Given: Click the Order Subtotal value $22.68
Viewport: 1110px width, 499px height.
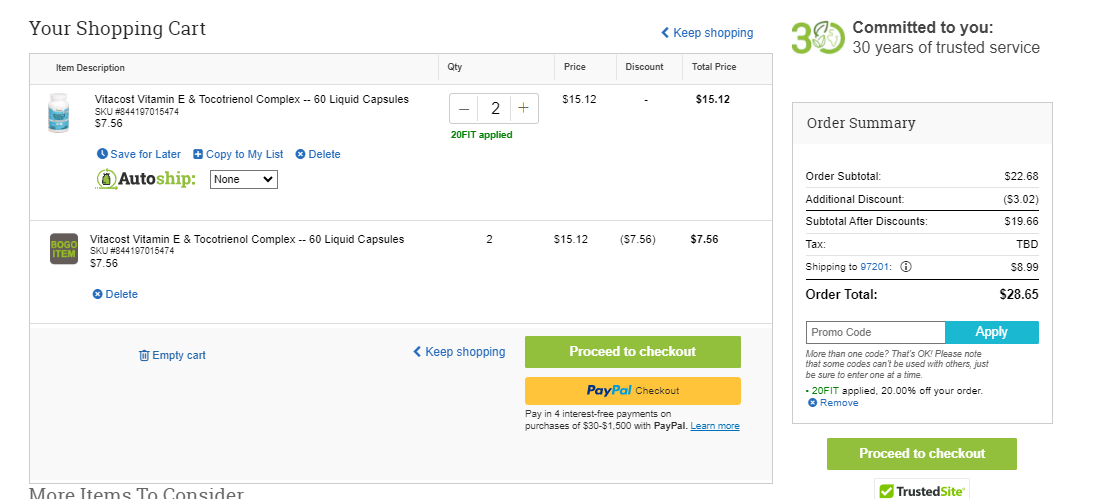Looking at the screenshot, I should tap(1022, 176).
